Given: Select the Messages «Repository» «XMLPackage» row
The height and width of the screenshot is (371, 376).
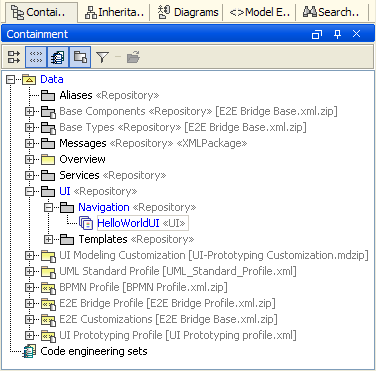Looking at the screenshot, I should click(153, 143).
